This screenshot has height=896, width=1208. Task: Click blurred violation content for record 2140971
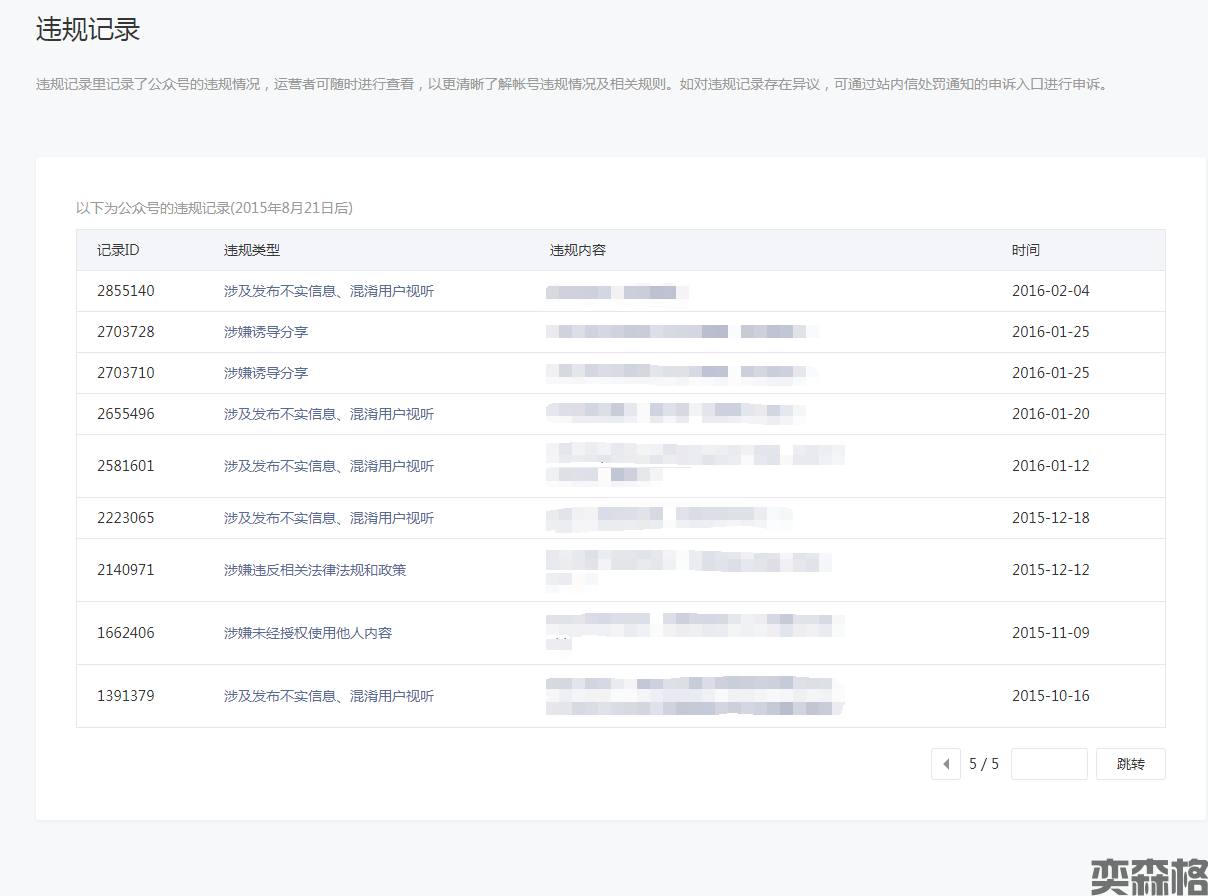click(688, 568)
